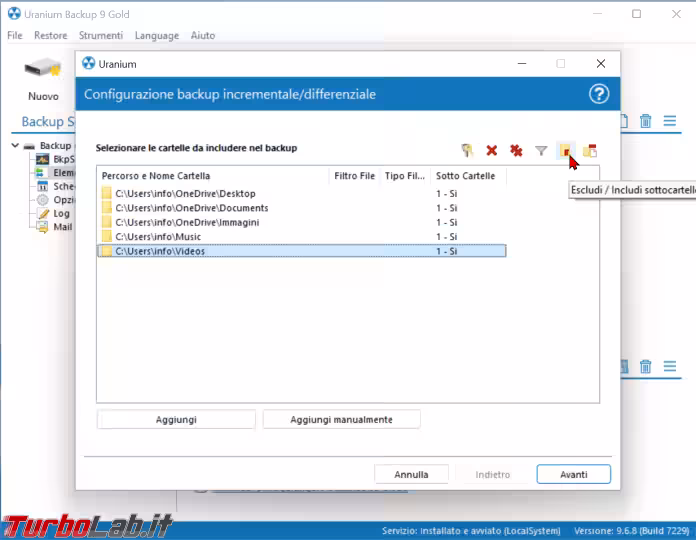This screenshot has width=696, height=540.
Task: Click the Annulla button
Action: (x=411, y=474)
